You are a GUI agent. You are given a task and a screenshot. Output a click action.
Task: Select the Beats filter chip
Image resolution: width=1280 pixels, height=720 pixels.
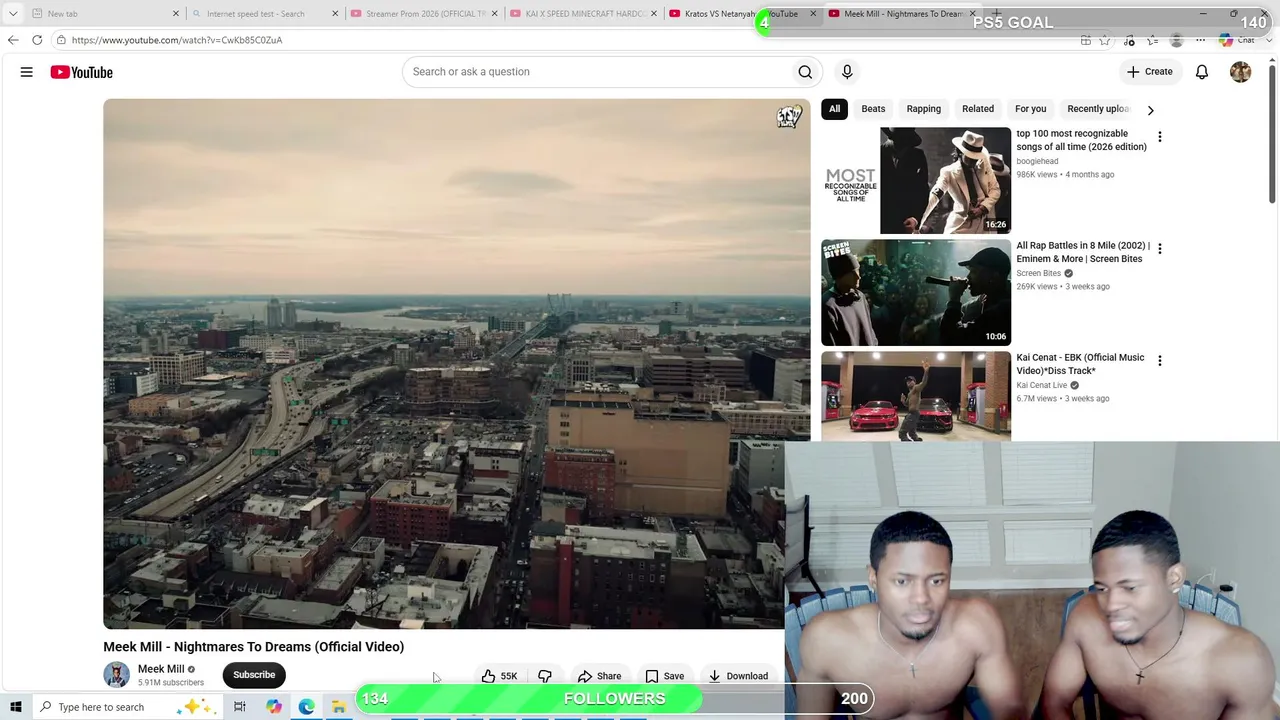click(x=873, y=109)
